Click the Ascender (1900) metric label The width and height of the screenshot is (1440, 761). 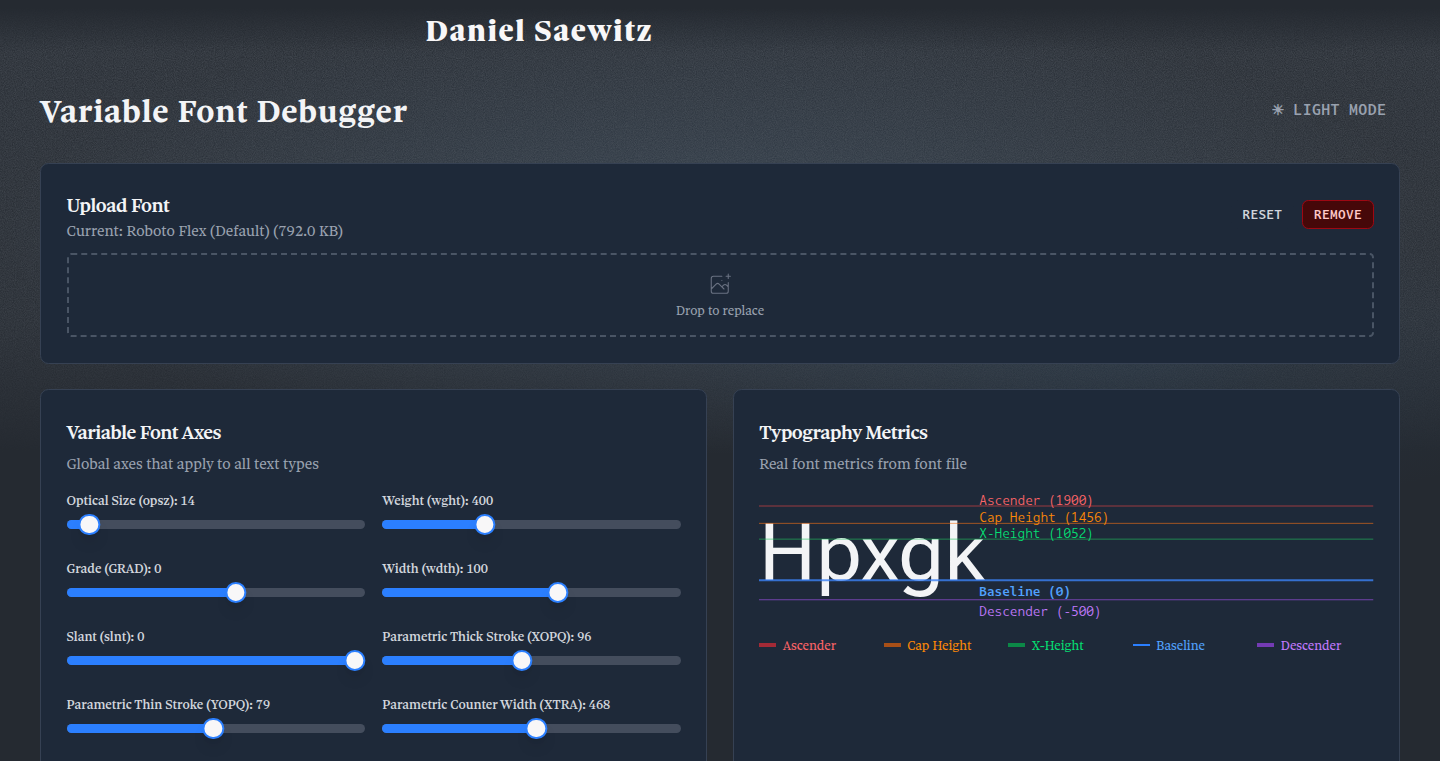[x=1036, y=500]
